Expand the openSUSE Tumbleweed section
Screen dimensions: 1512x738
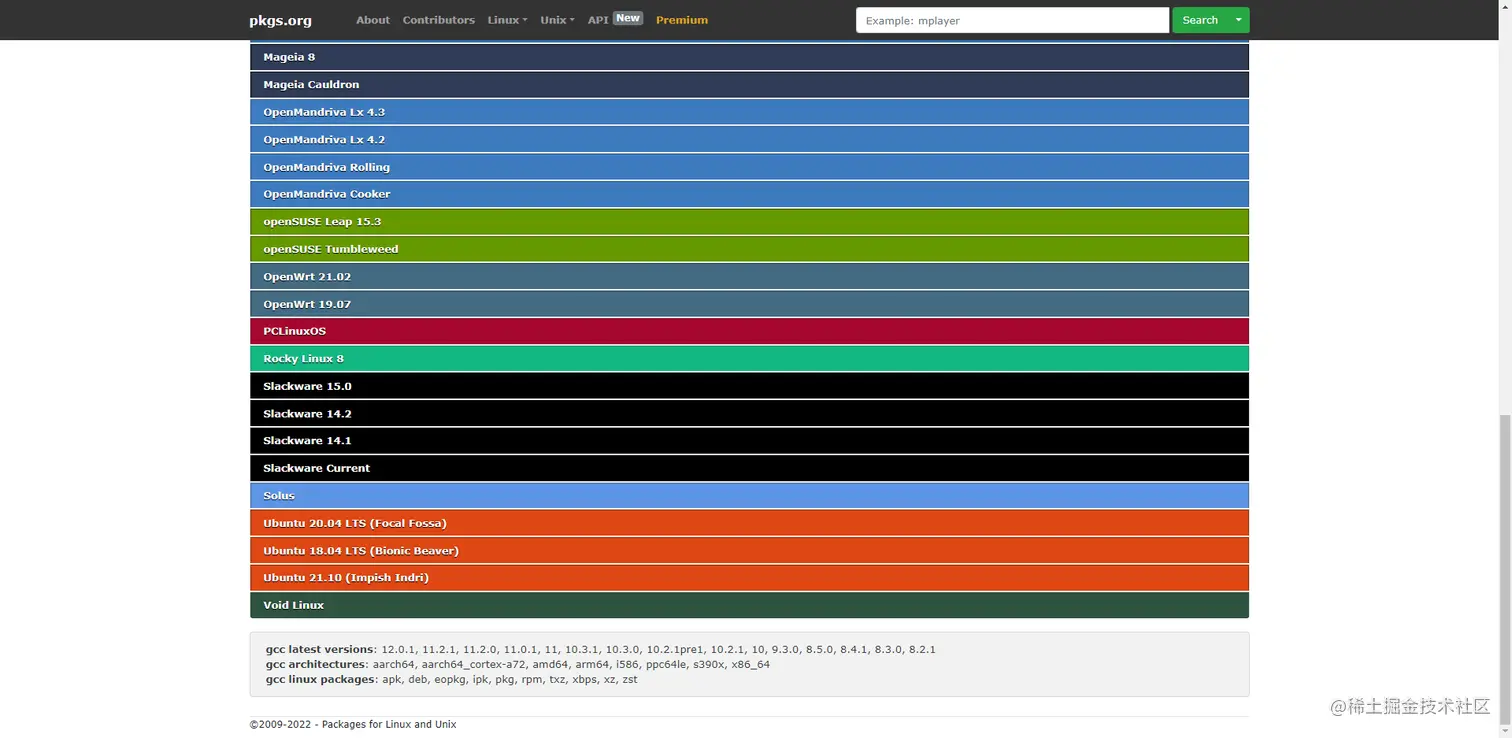(749, 249)
